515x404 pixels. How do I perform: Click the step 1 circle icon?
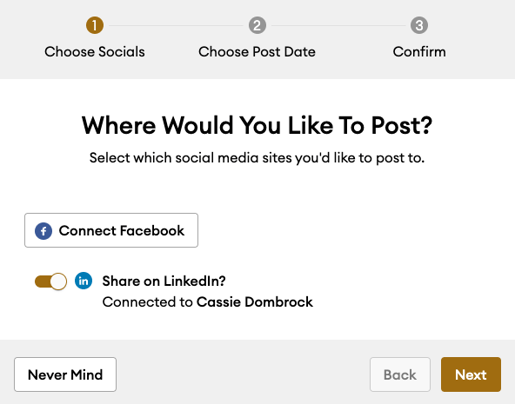pos(95,25)
